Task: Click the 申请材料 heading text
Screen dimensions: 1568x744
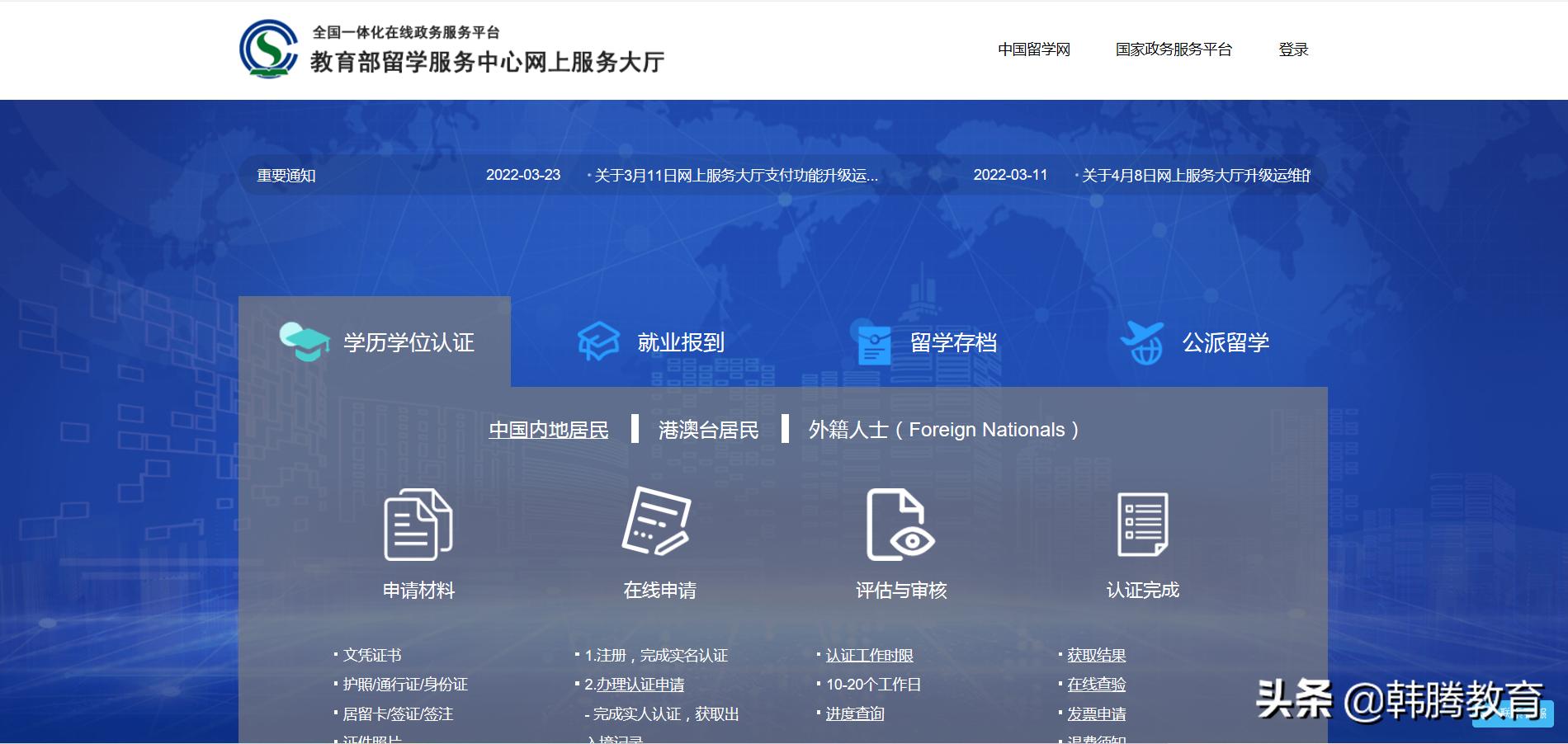Action: click(418, 591)
